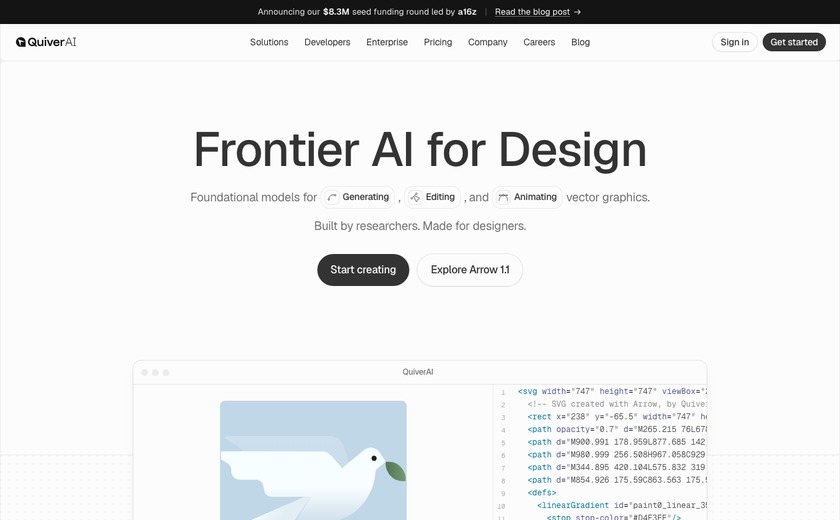Click the <rect x="238" code line
Screen dimensions: 840x520
click(x=617, y=417)
